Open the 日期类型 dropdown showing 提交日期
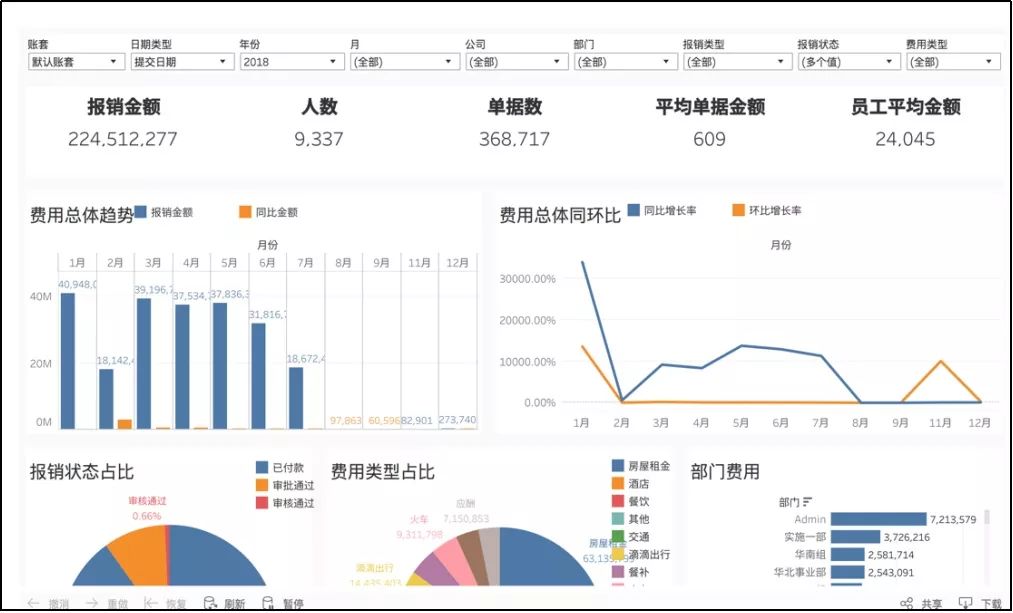This screenshot has height=613, width=1013. coord(182,62)
